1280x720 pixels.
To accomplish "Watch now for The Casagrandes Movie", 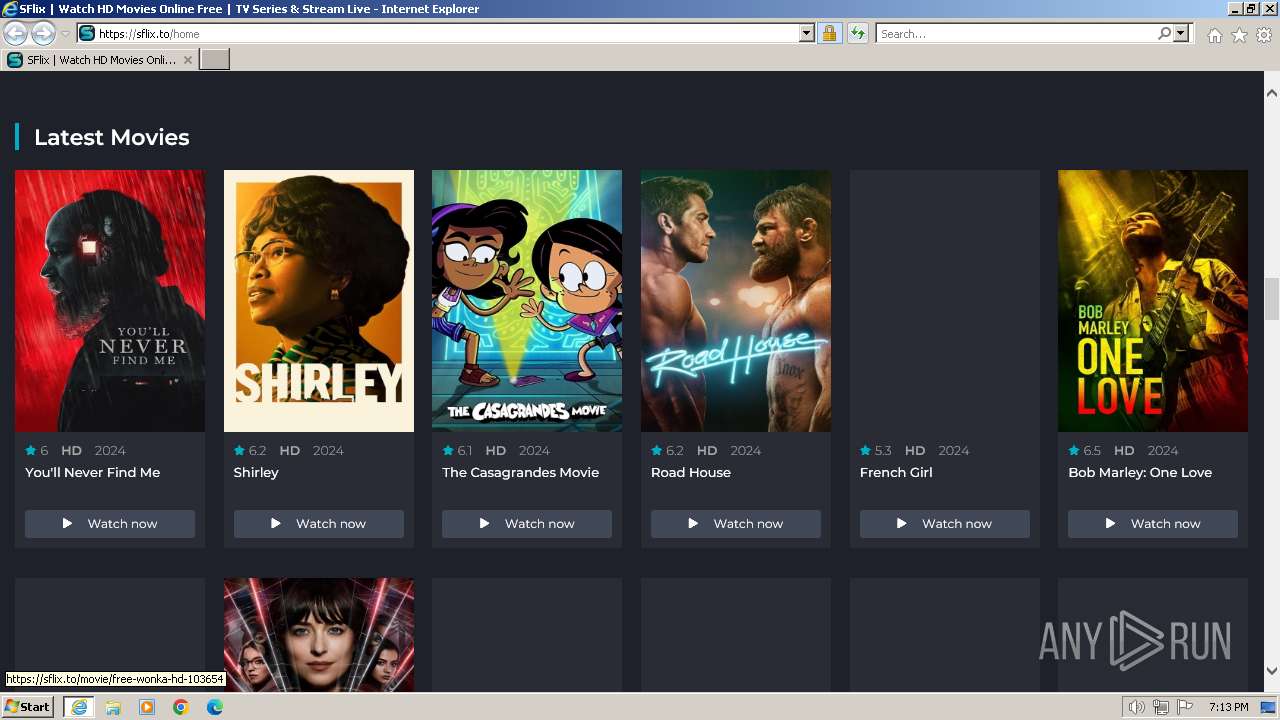I will pos(527,523).
